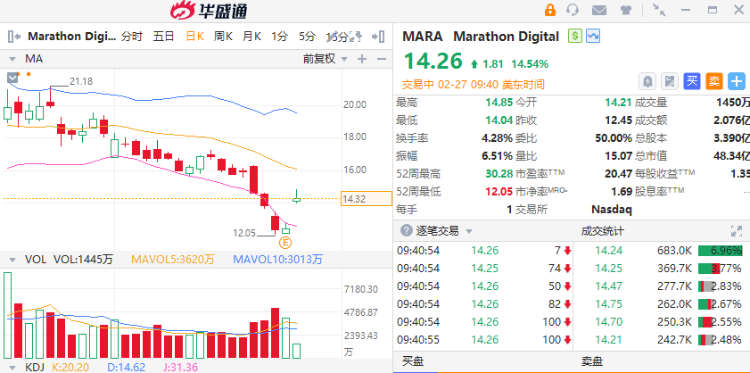750x373 pixels.
Task: Switch to the 分时 intraday tab
Action: [x=132, y=36]
